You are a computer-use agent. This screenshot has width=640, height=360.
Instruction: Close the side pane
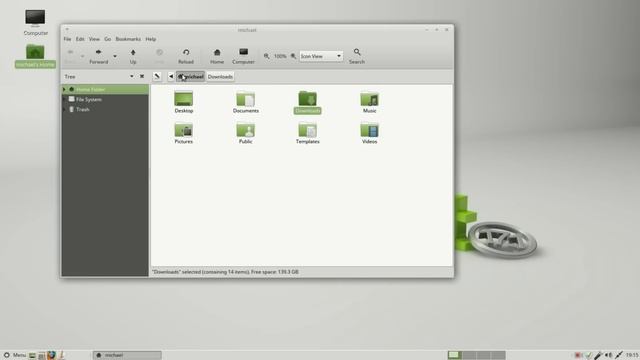tap(142, 76)
